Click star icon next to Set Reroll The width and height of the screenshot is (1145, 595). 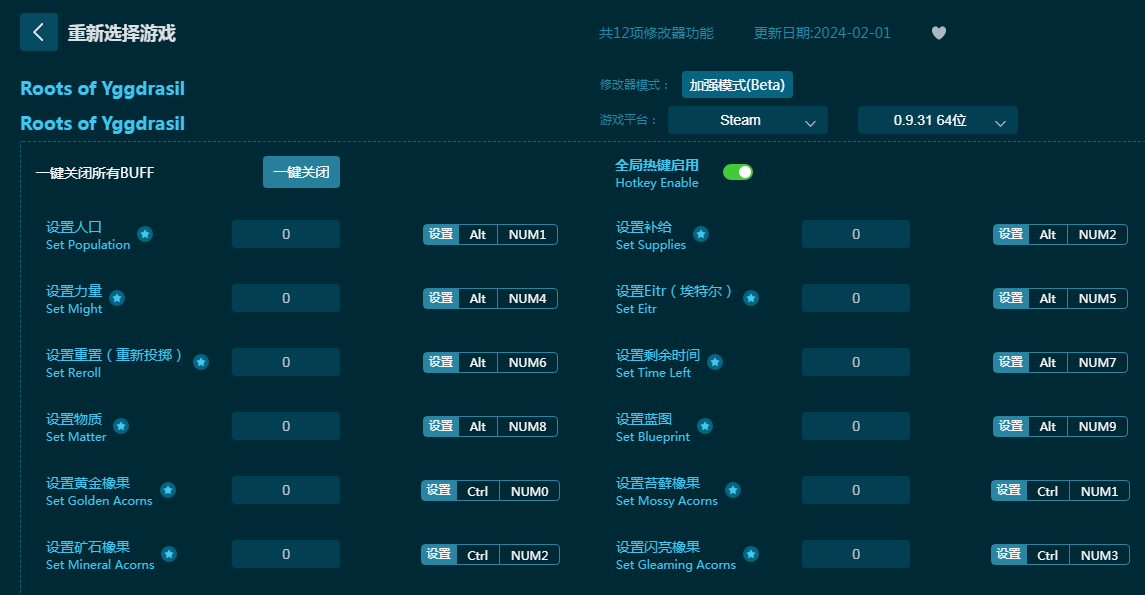pyautogui.click(x=201, y=362)
